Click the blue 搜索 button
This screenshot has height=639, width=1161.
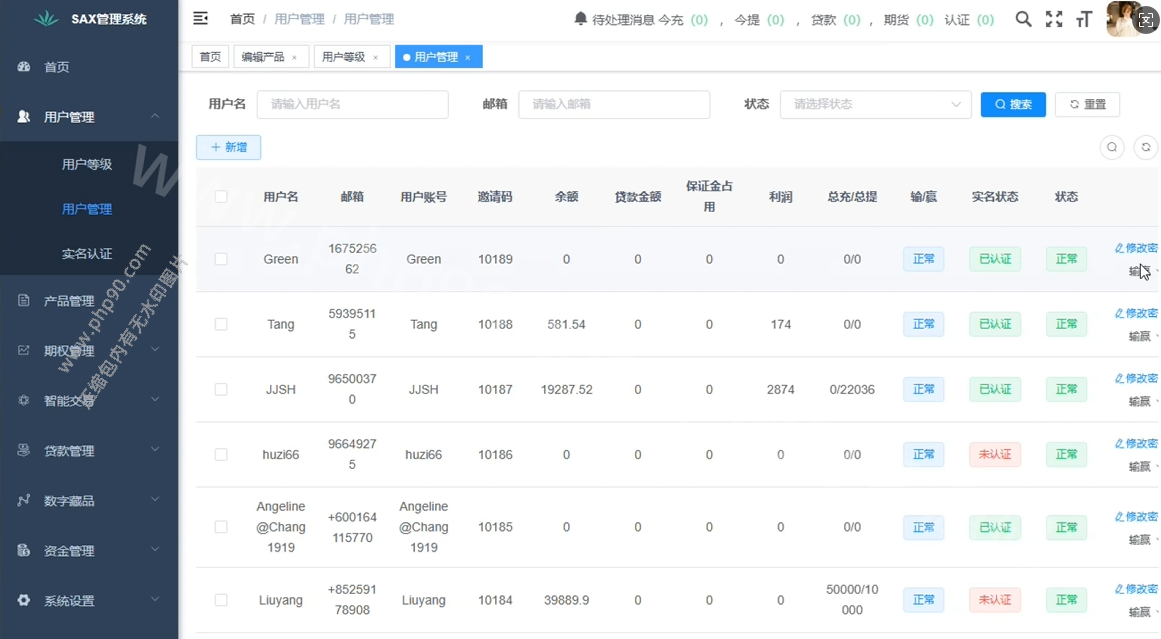(x=1013, y=104)
